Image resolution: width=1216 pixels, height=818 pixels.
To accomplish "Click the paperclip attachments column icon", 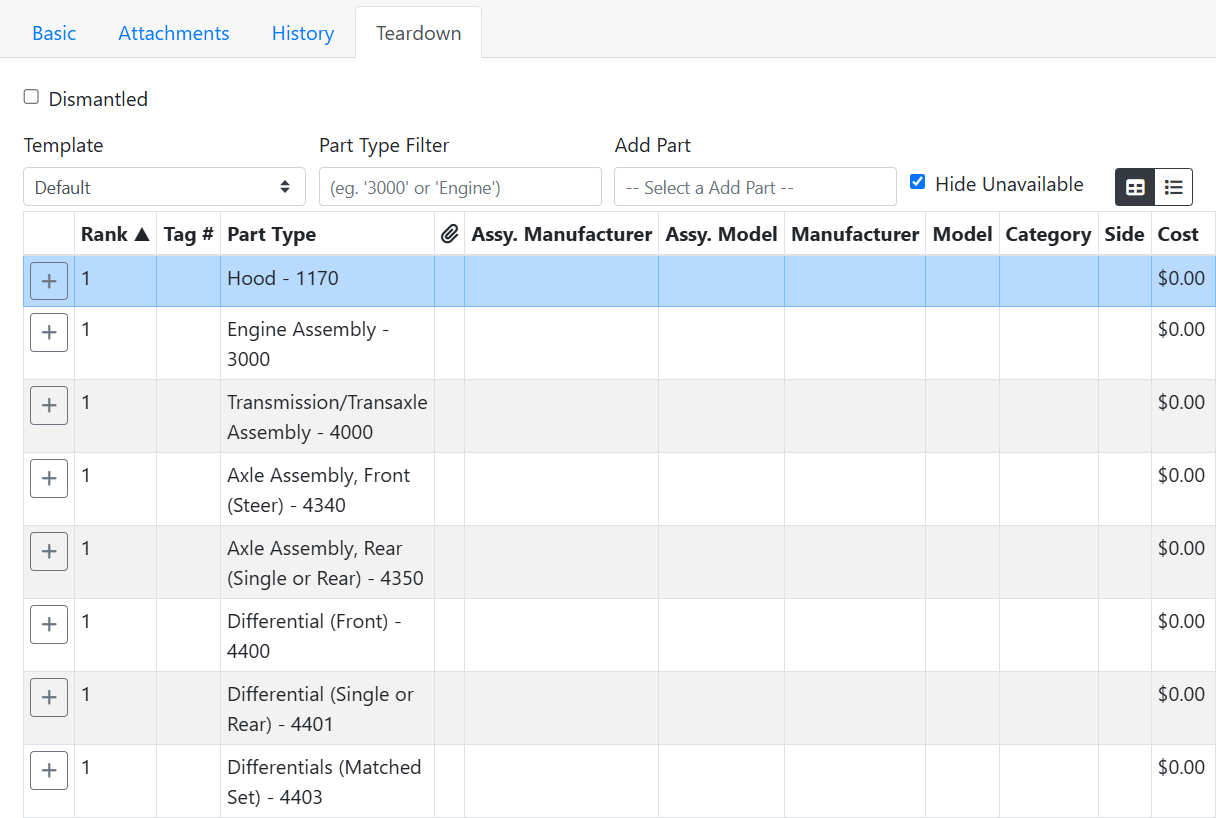I will (449, 234).
